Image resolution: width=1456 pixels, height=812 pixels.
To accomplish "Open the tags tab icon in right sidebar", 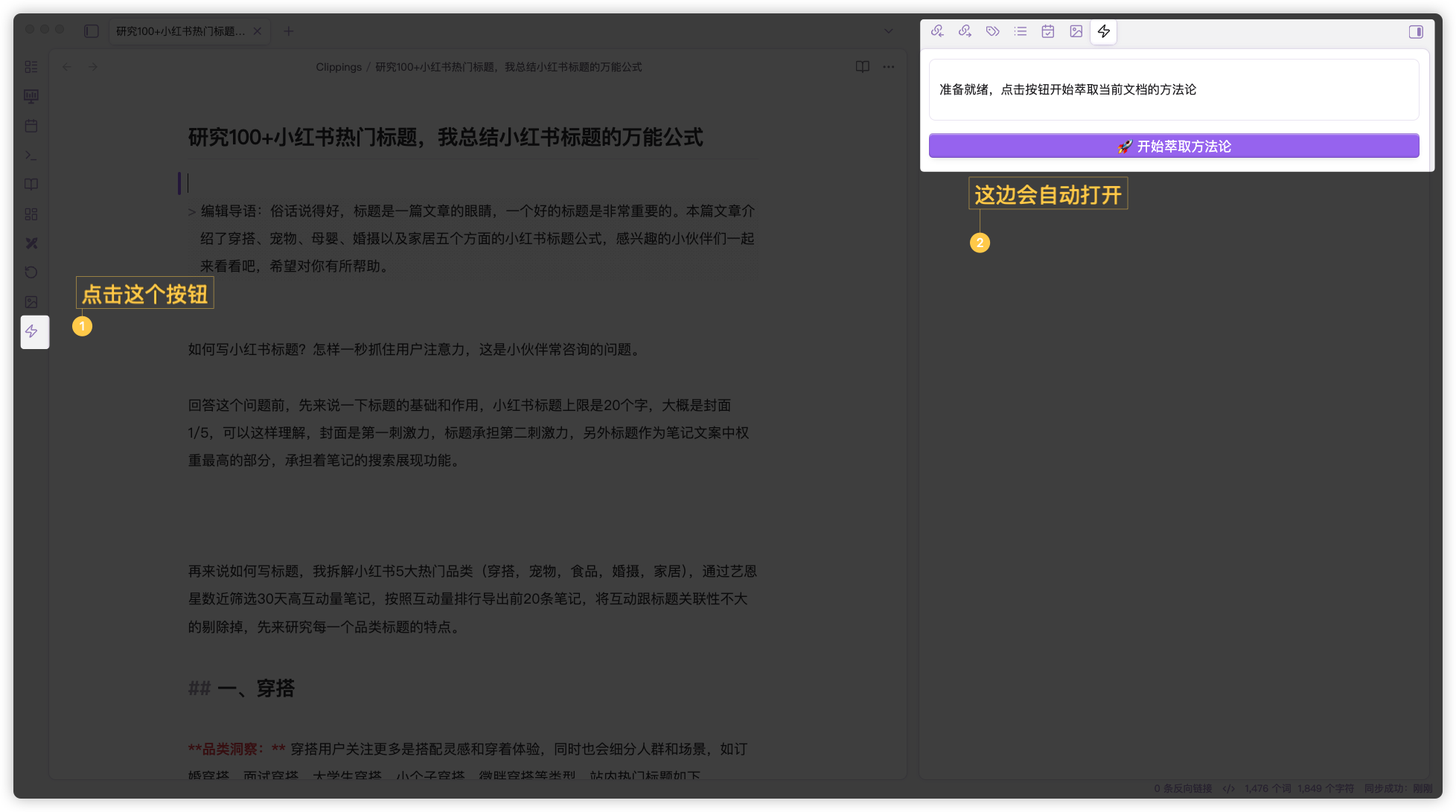I will coord(992,31).
